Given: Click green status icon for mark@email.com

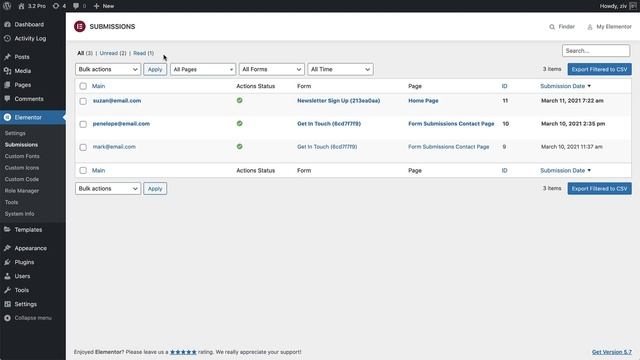Looking at the screenshot, I should coord(240,147).
